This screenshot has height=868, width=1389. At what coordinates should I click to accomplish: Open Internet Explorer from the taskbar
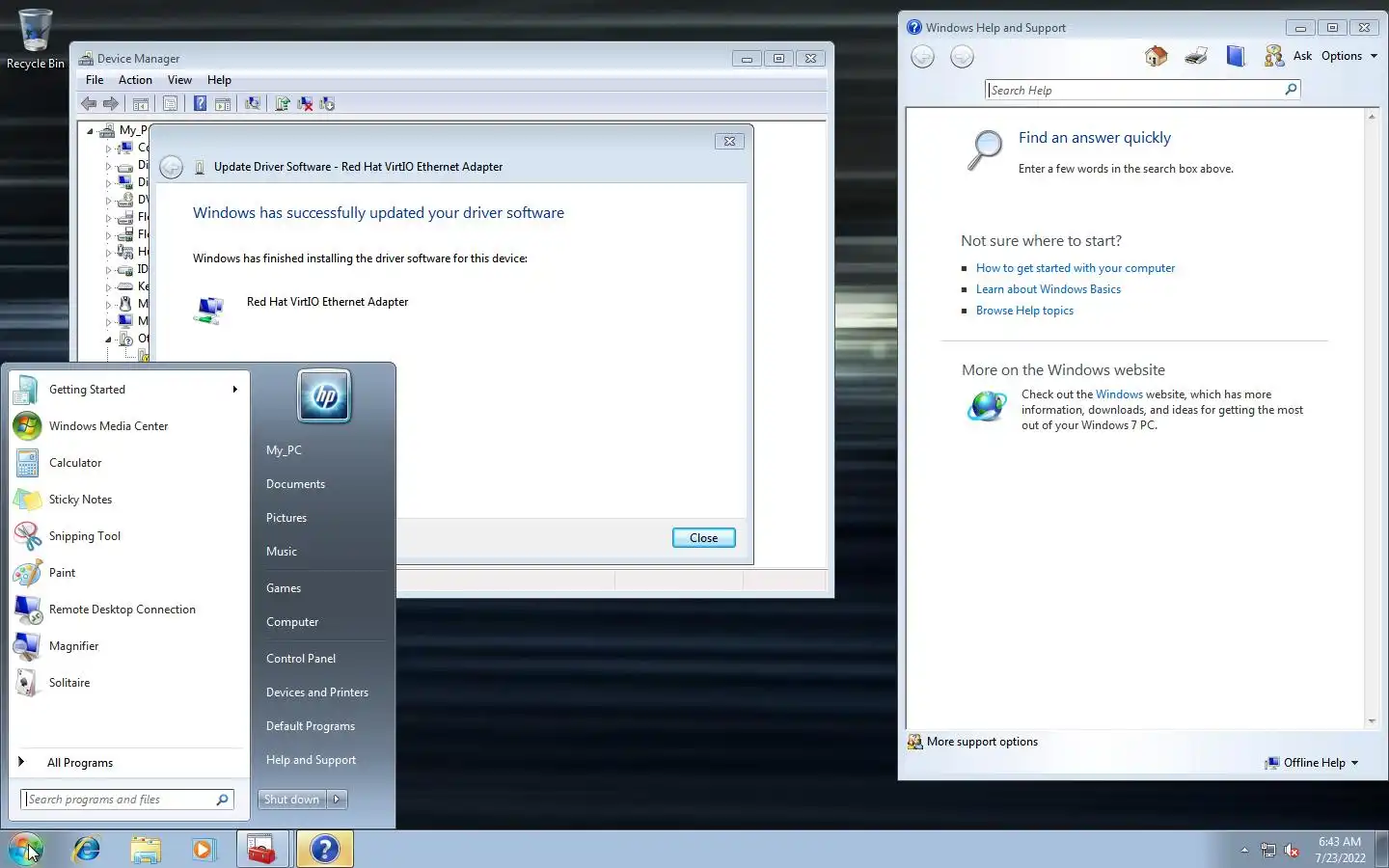click(x=87, y=849)
